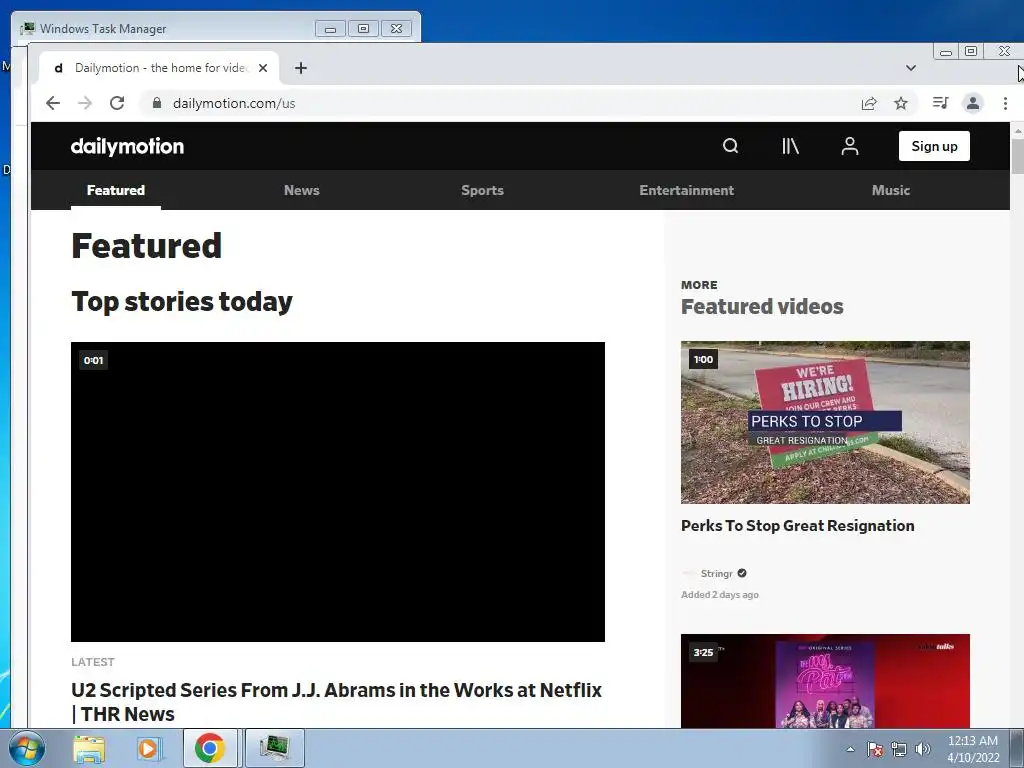
Task: Expand Chrome tab search chevron
Action: (911, 68)
